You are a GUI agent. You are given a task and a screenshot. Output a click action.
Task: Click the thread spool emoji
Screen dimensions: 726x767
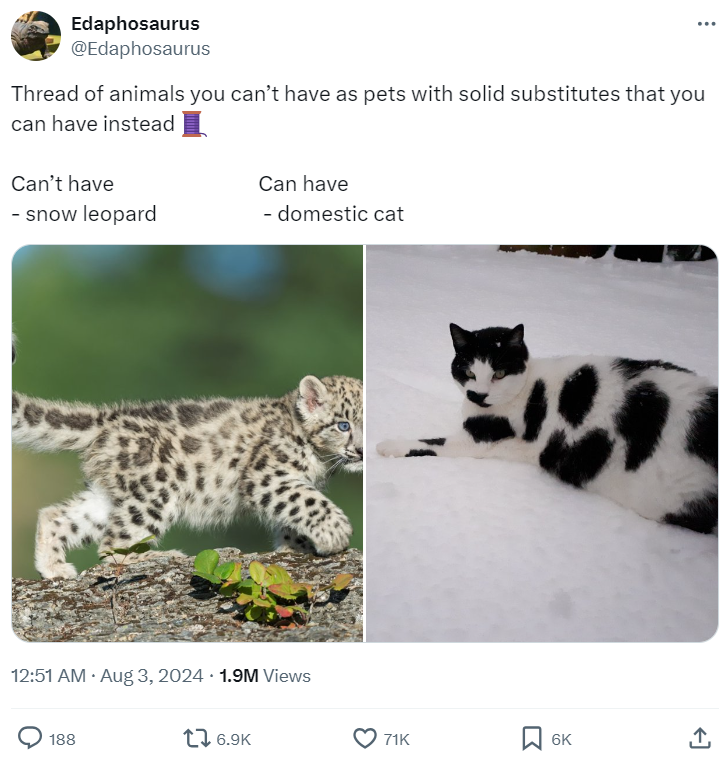193,124
